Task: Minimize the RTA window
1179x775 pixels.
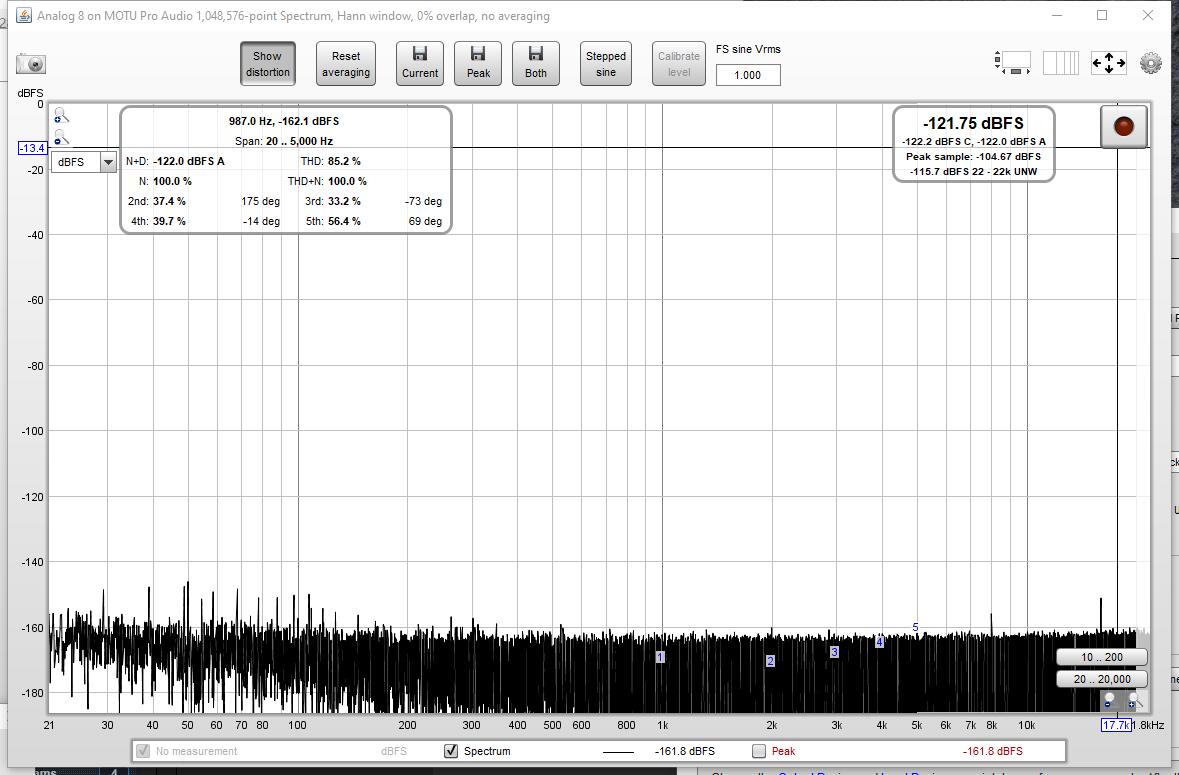Action: 1056,15
